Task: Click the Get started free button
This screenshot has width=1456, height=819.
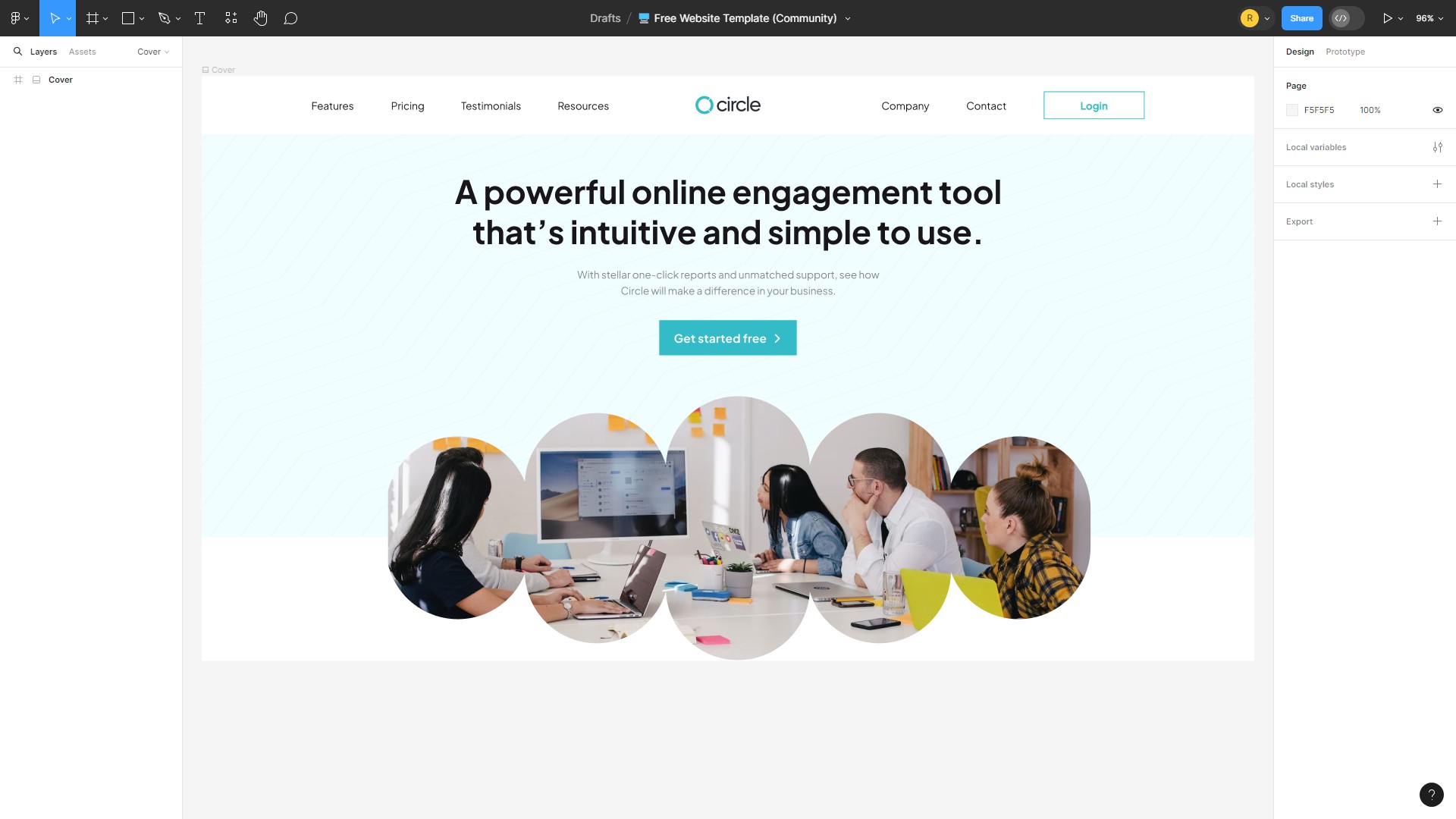Action: pyautogui.click(x=728, y=338)
